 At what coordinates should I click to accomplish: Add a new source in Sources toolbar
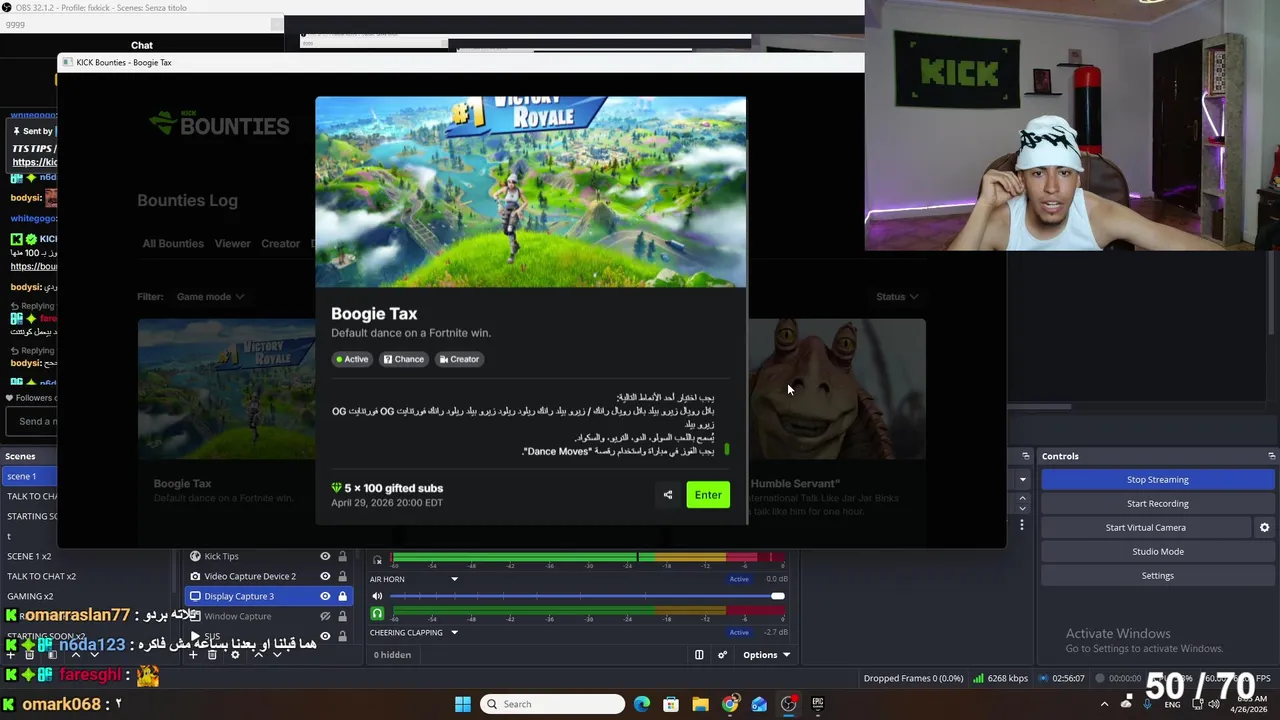[193, 655]
